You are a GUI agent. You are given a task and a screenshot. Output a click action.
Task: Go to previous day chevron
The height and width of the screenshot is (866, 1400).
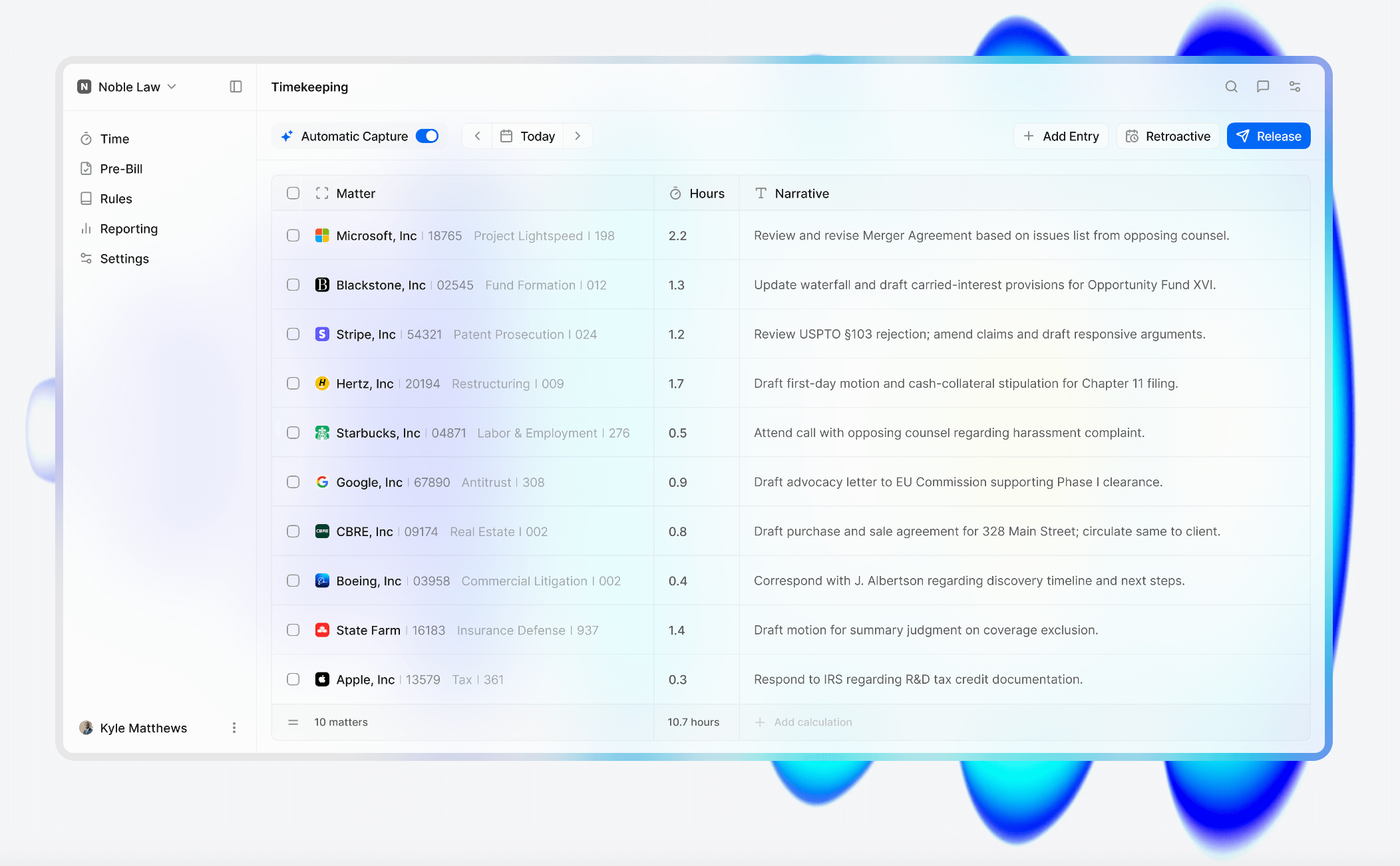point(477,136)
